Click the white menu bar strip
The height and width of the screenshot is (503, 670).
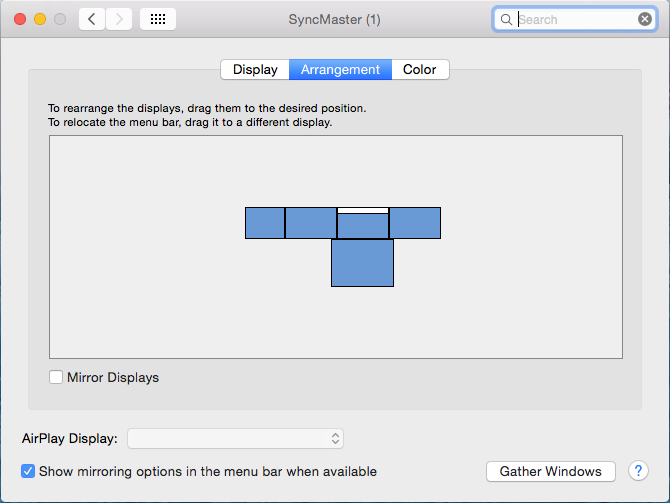(x=362, y=210)
